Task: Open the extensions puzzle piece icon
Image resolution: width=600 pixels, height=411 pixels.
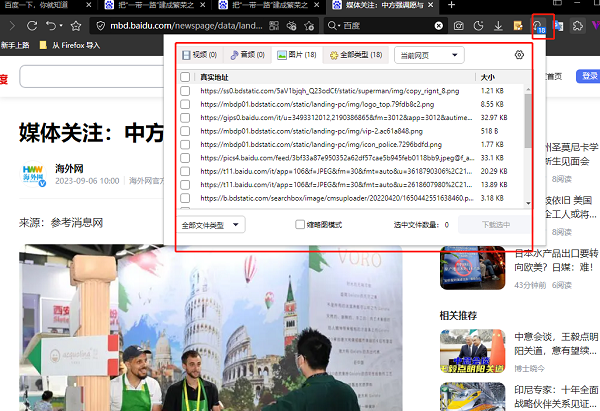Action: click(x=578, y=26)
